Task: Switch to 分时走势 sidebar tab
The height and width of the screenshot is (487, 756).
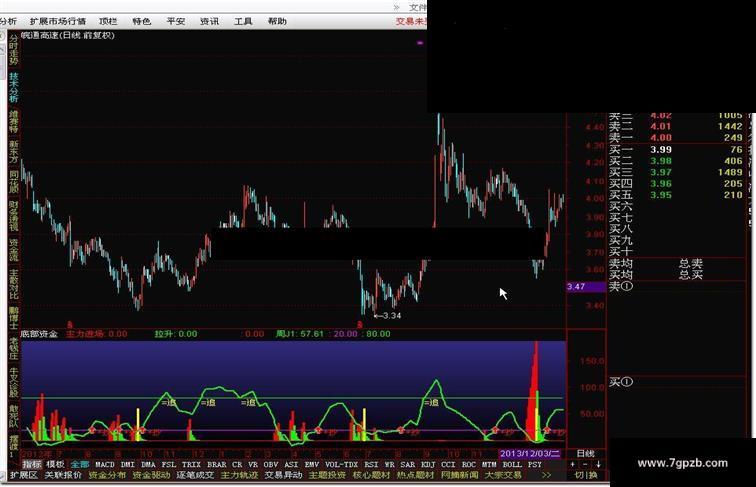Action: pos(14,50)
